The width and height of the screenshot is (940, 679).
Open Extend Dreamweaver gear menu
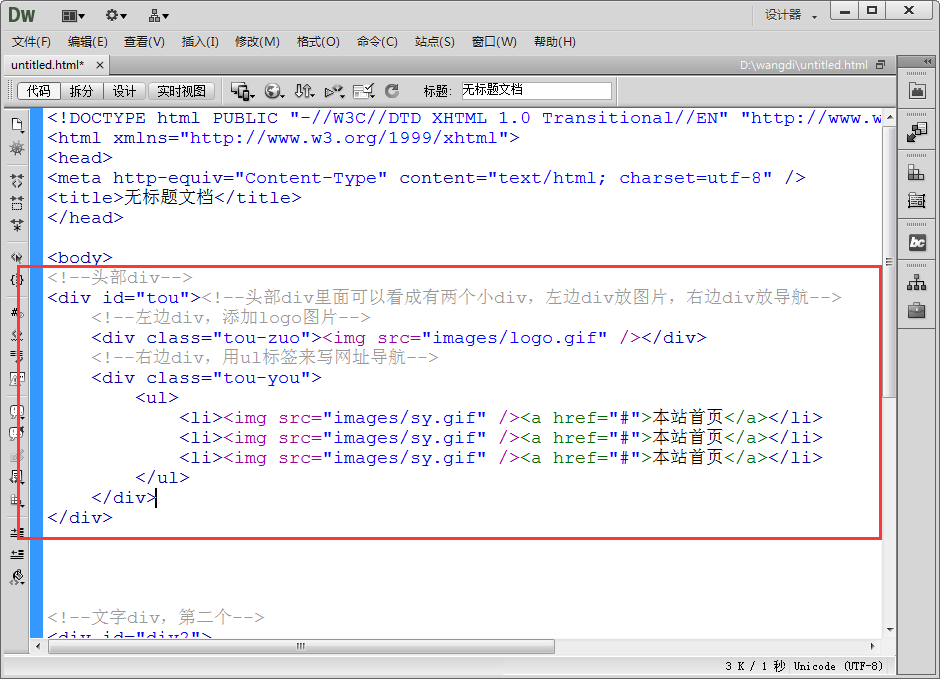[x=116, y=16]
